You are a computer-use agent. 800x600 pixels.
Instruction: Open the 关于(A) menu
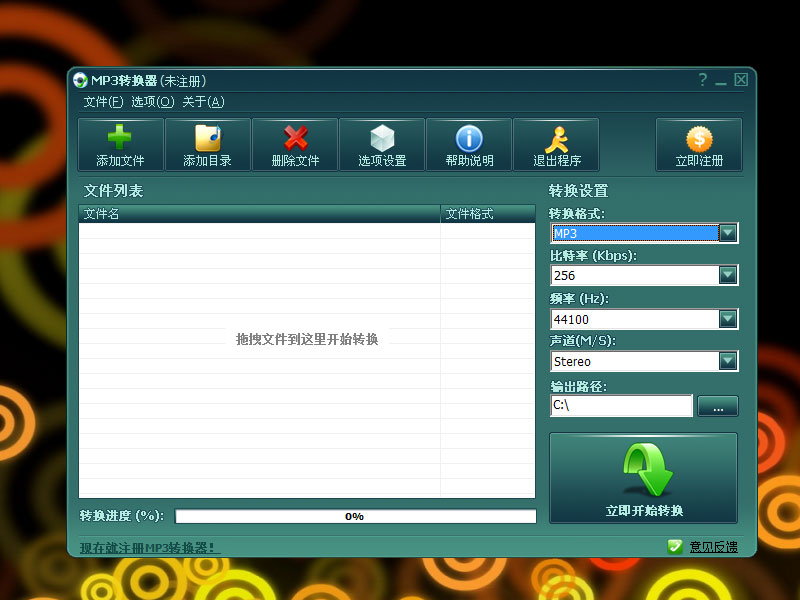tap(203, 101)
